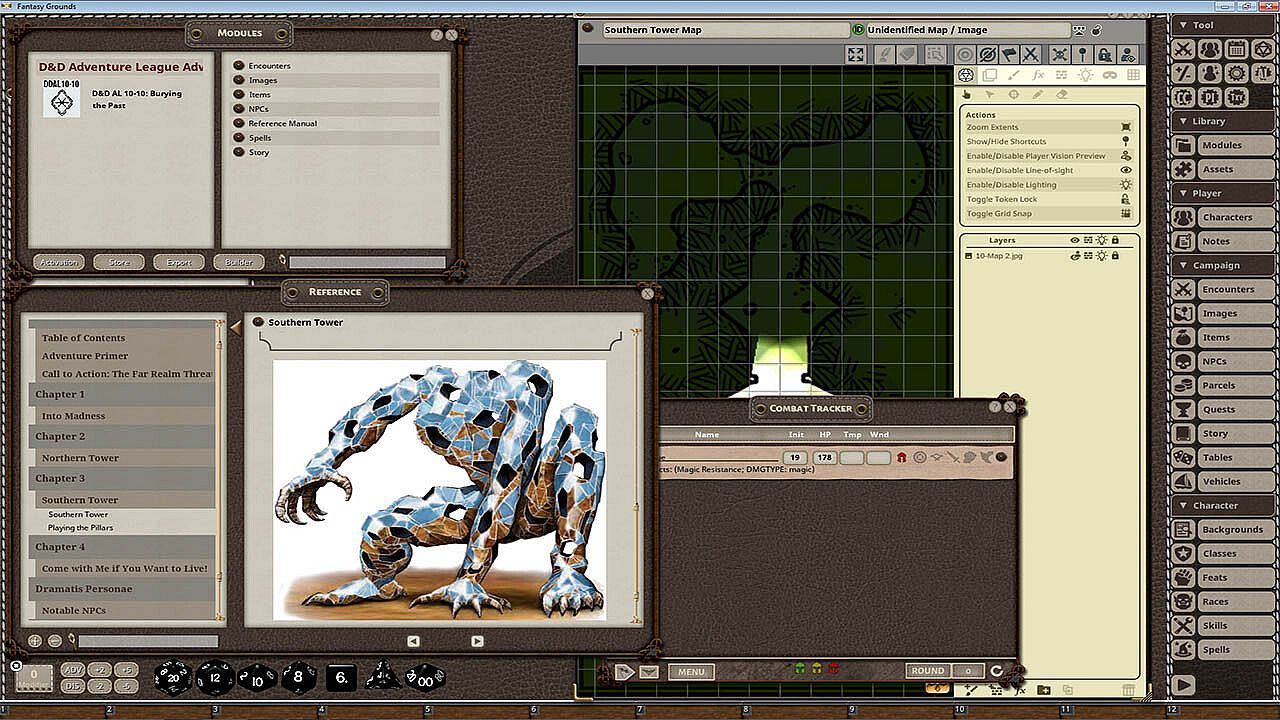Click the d12 die icon
The height and width of the screenshot is (720, 1280).
(215, 677)
